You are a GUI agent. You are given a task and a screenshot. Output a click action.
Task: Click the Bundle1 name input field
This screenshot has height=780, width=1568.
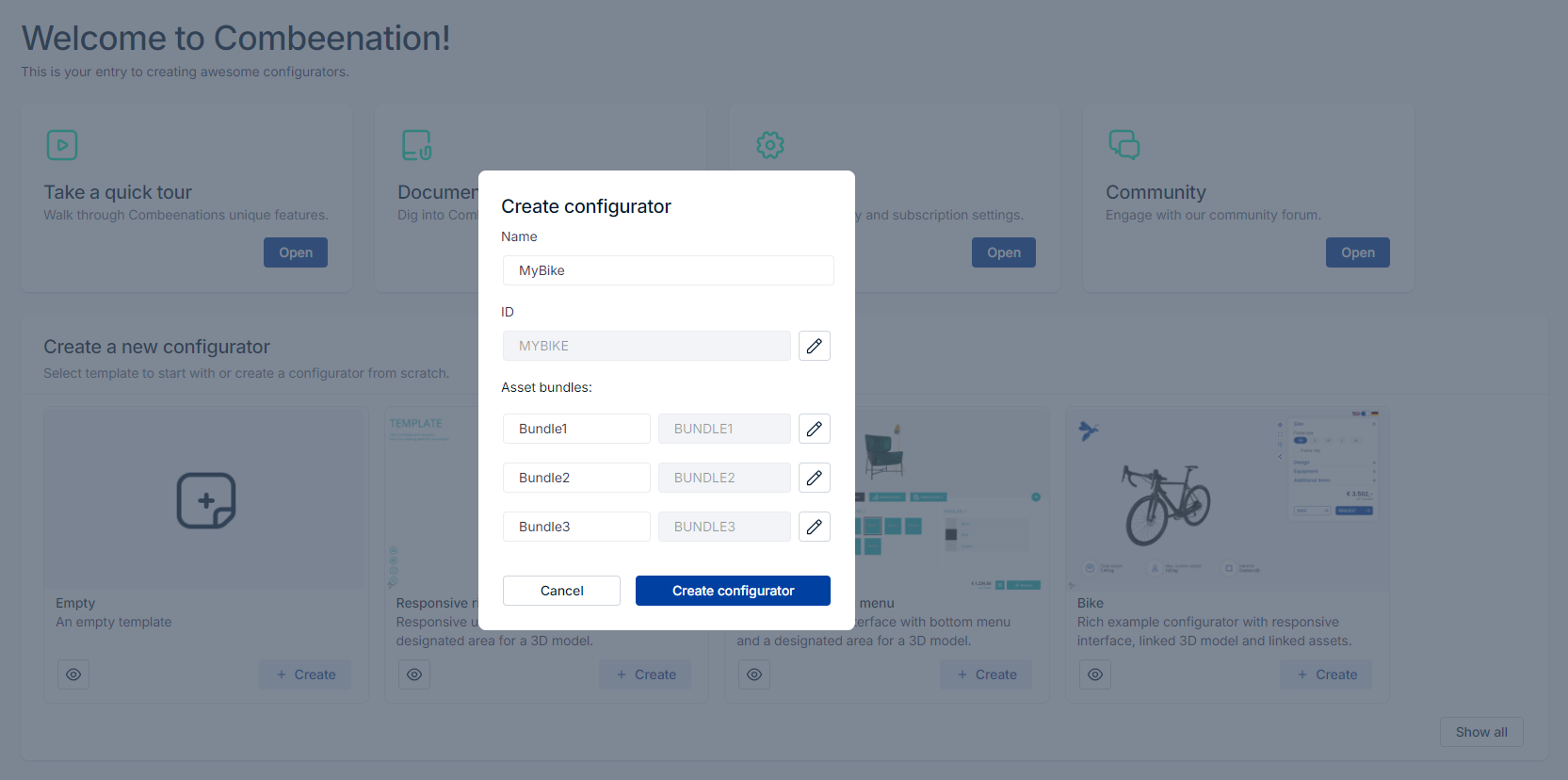pos(576,429)
